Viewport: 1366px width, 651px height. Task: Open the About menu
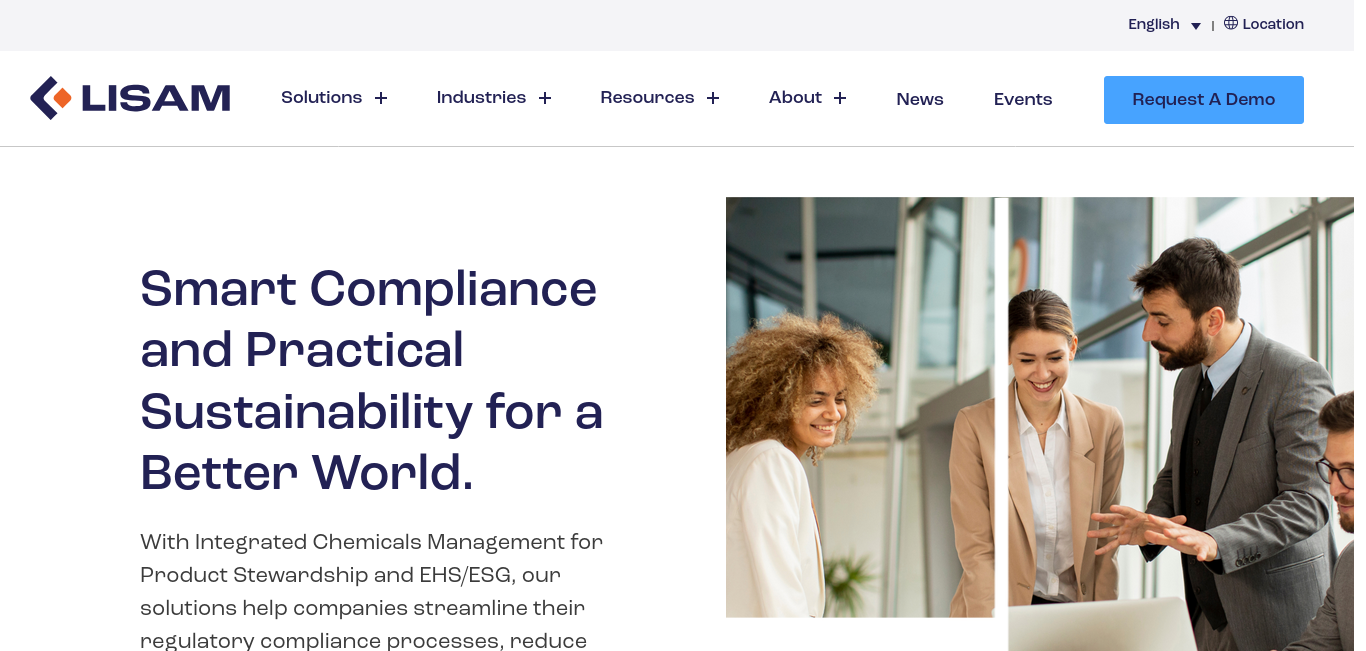pyautogui.click(x=795, y=97)
